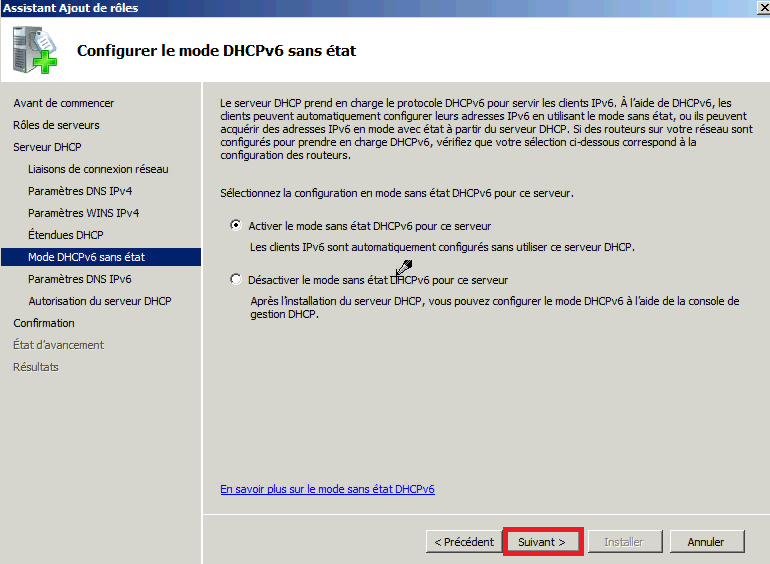The width and height of the screenshot is (770, 564).
Task: Click the Précédent button
Action: 464,542
